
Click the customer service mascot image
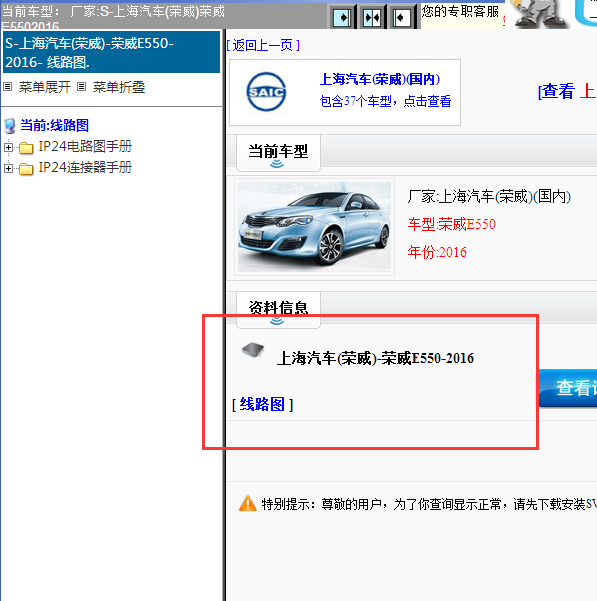(540, 14)
